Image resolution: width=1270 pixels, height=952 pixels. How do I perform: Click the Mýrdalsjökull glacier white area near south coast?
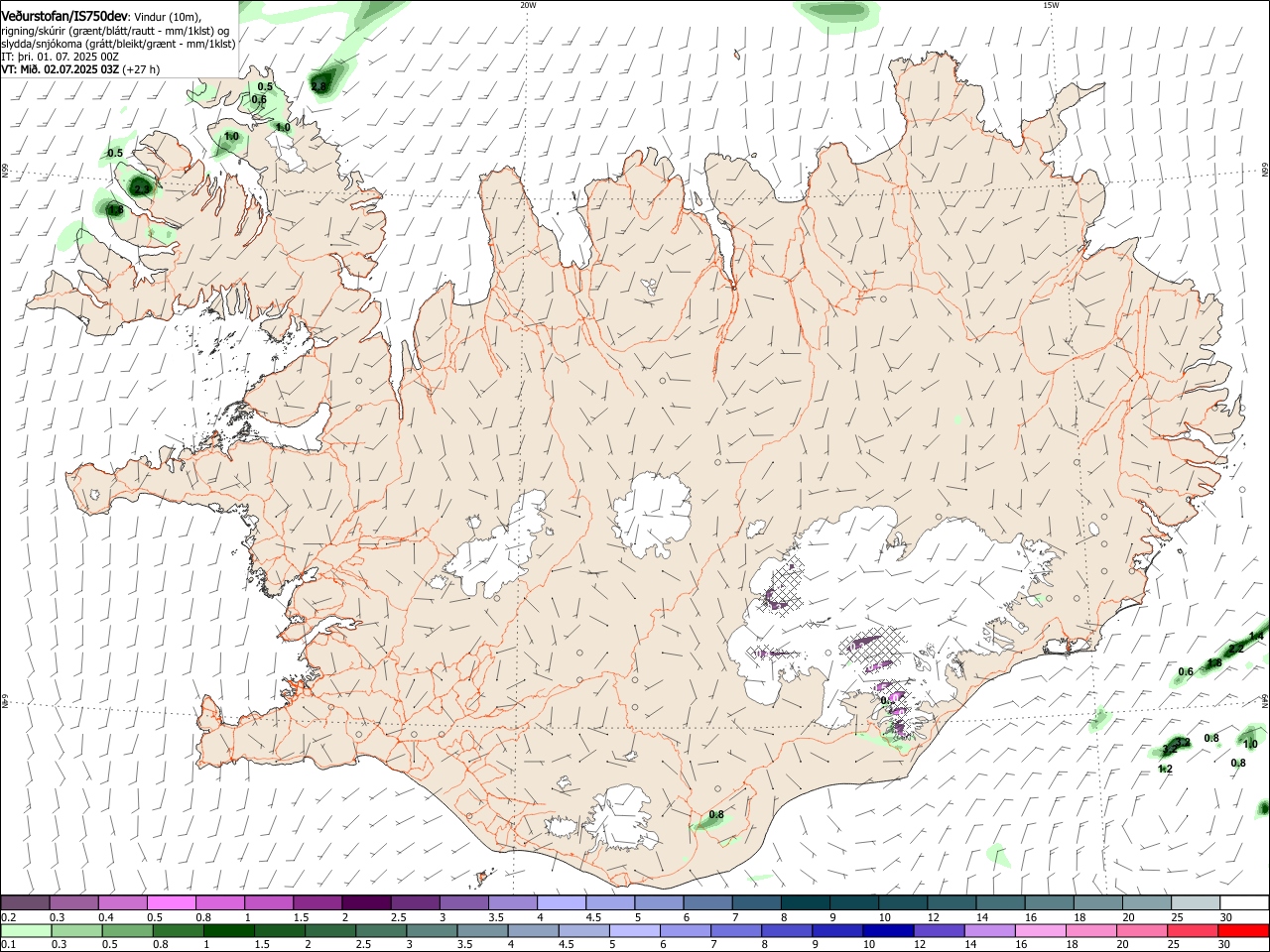tap(623, 818)
